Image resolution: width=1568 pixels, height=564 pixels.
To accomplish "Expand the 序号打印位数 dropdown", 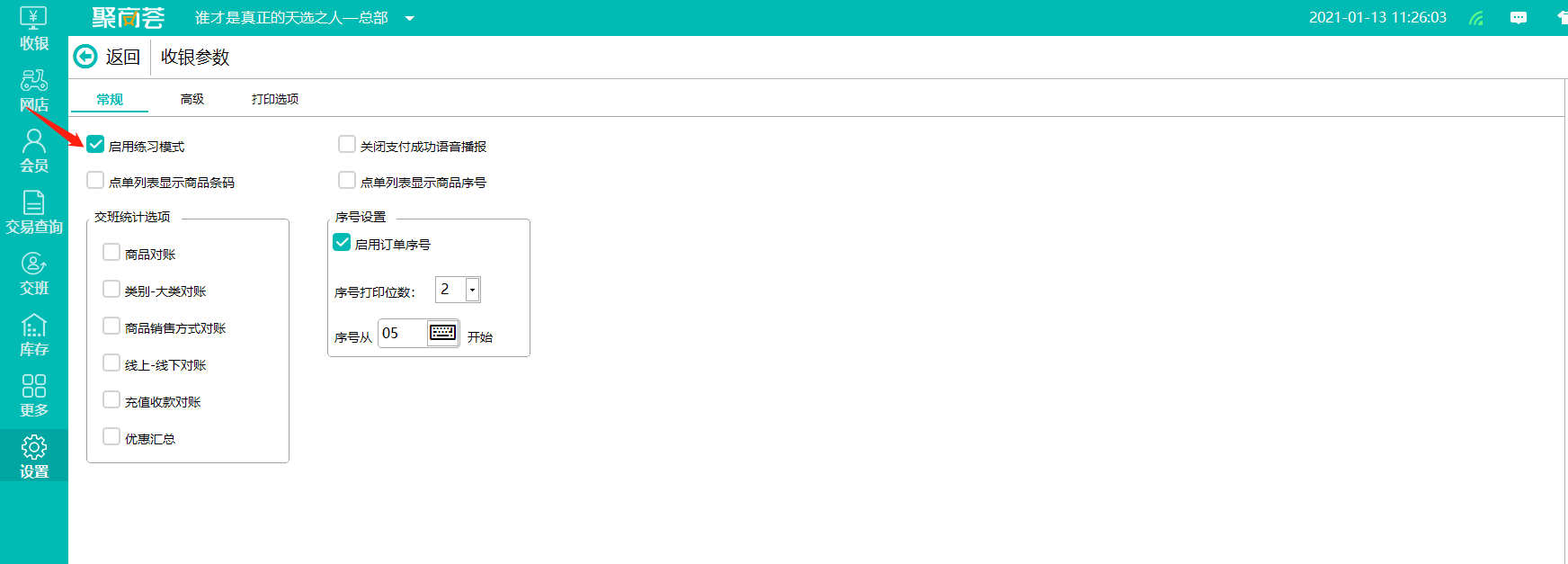I will [472, 290].
